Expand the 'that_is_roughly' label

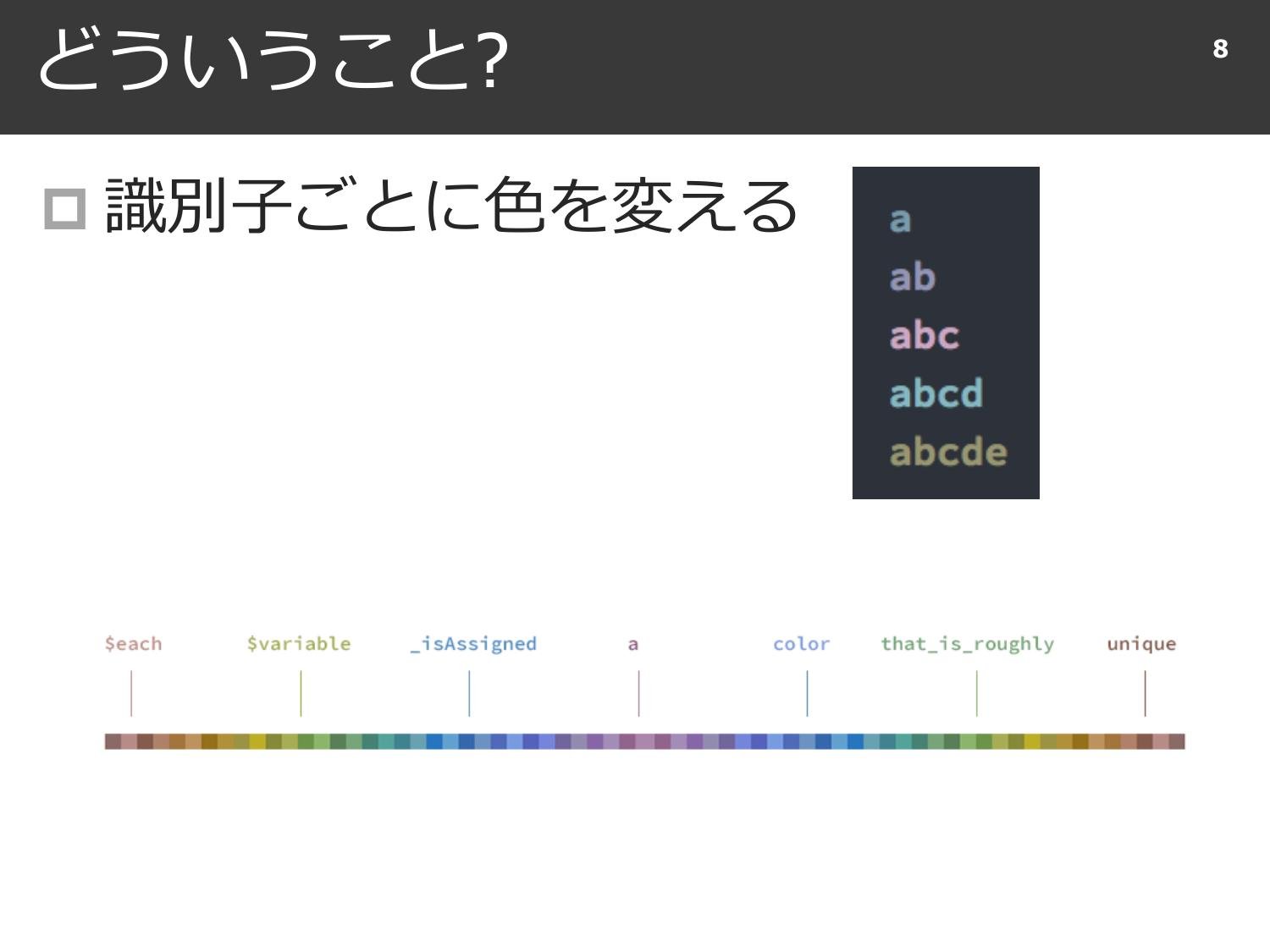tap(967, 643)
